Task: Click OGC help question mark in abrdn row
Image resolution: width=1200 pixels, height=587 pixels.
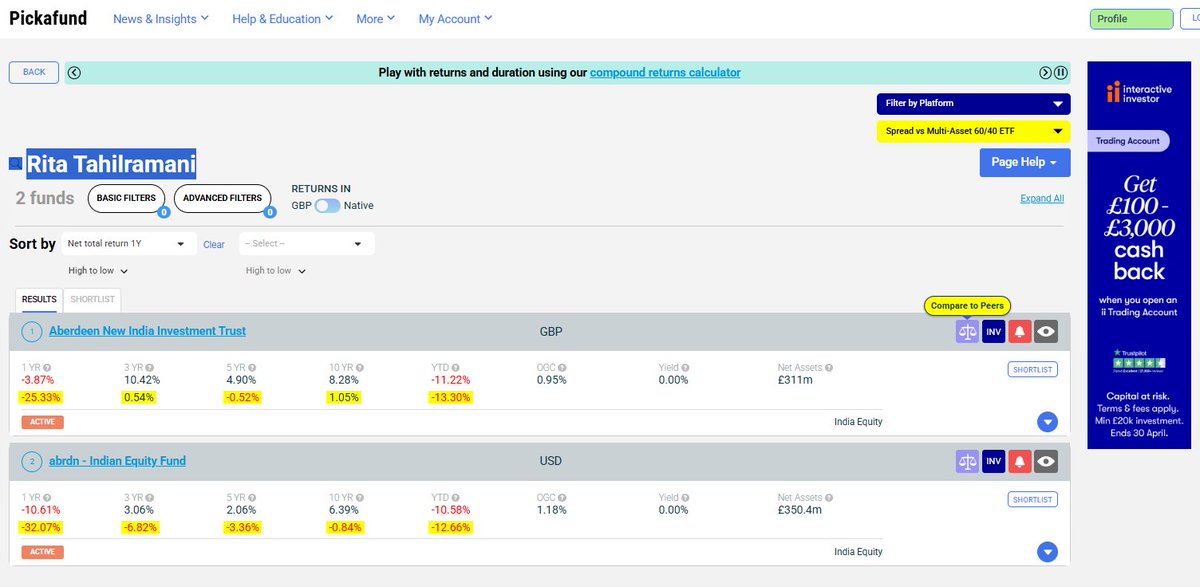Action: pos(562,497)
